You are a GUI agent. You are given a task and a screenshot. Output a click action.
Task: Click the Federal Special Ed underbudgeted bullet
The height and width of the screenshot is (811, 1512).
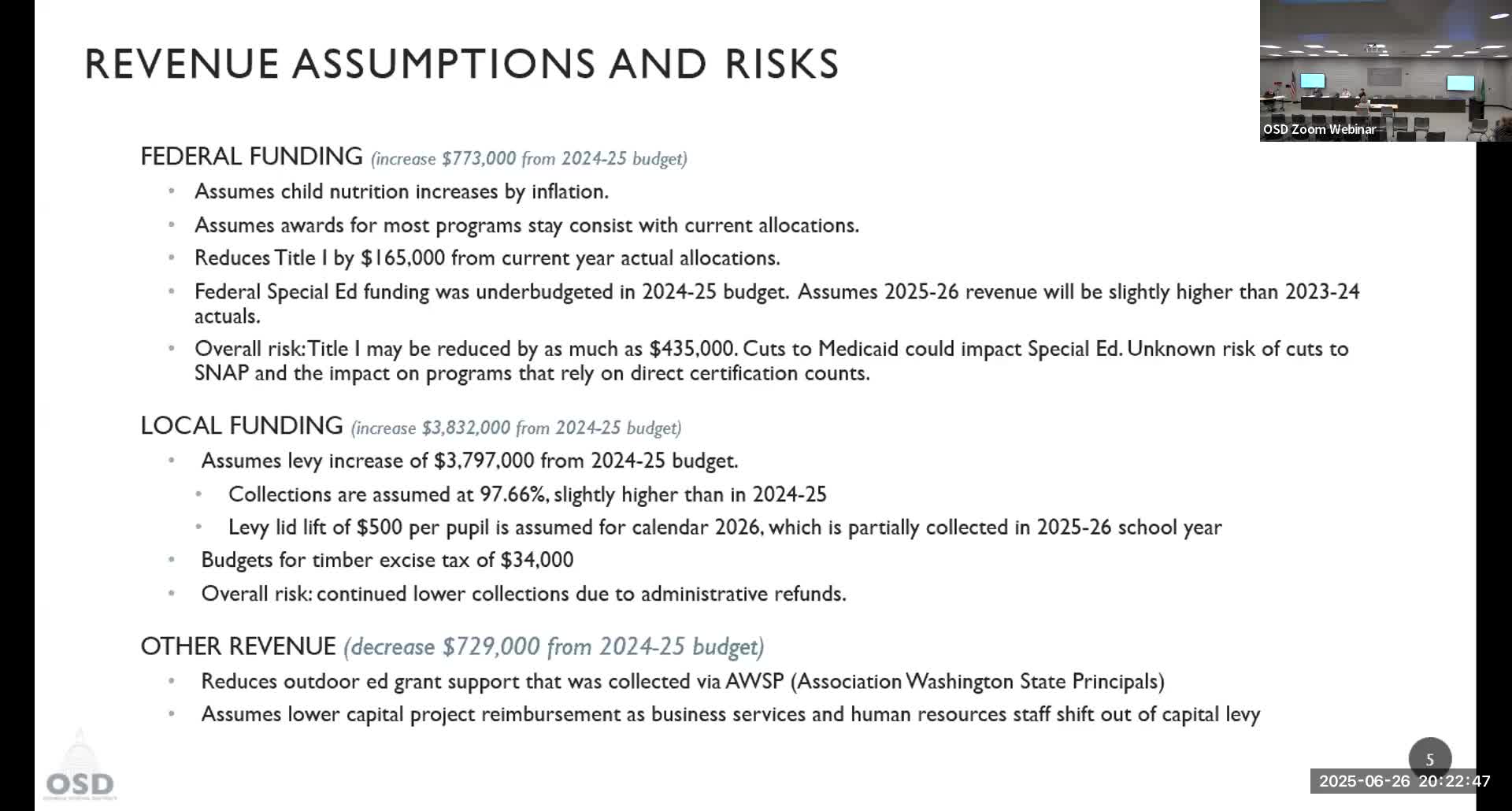[776, 292]
